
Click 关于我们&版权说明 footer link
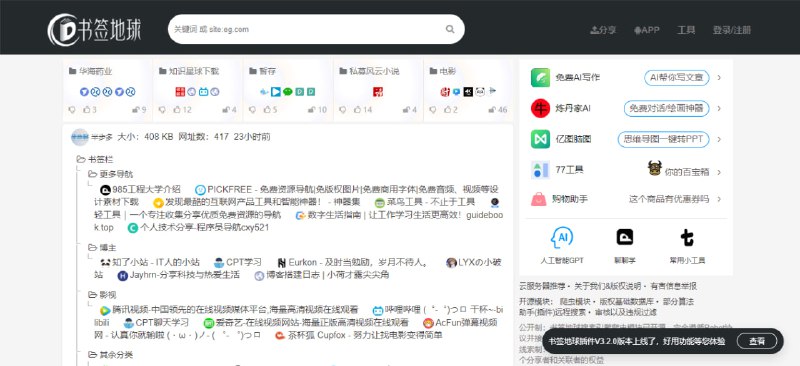(608, 286)
